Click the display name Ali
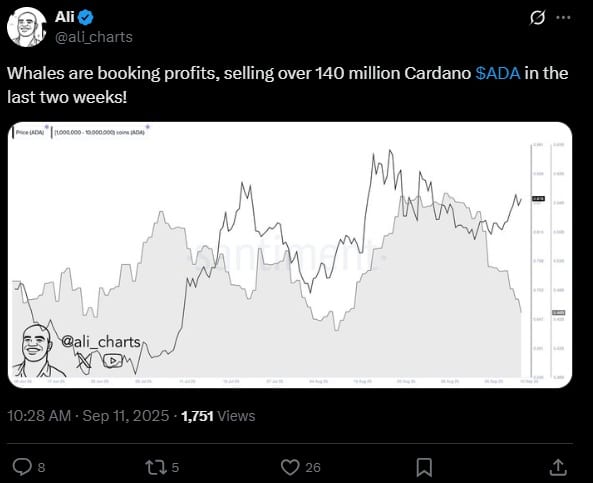Screen dimensions: 593x483 [65, 17]
